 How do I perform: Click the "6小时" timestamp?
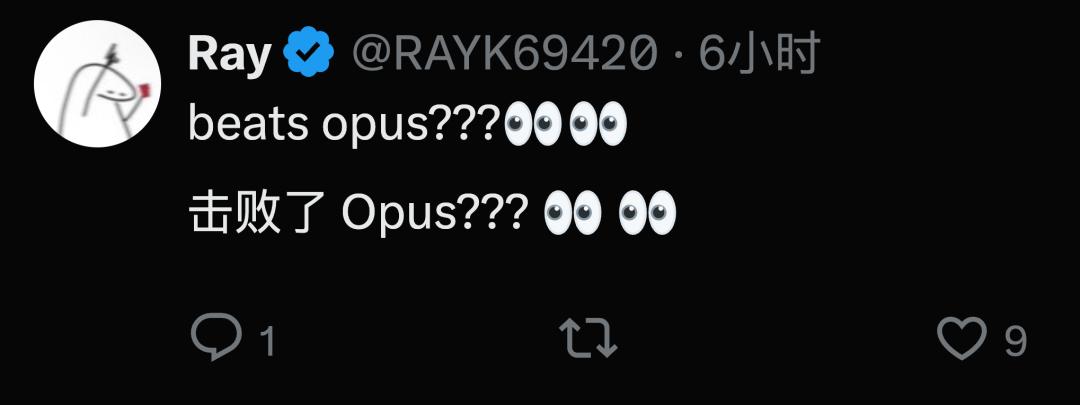click(x=759, y=54)
